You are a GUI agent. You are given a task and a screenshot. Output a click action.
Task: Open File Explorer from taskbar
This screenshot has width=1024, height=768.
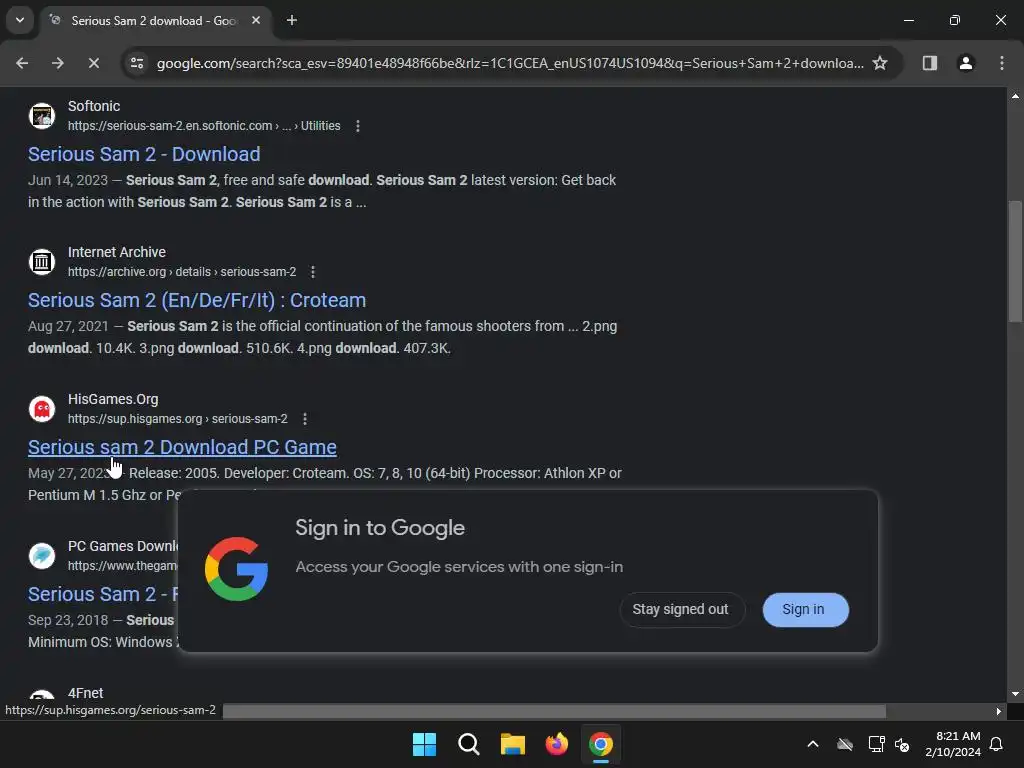(513, 744)
